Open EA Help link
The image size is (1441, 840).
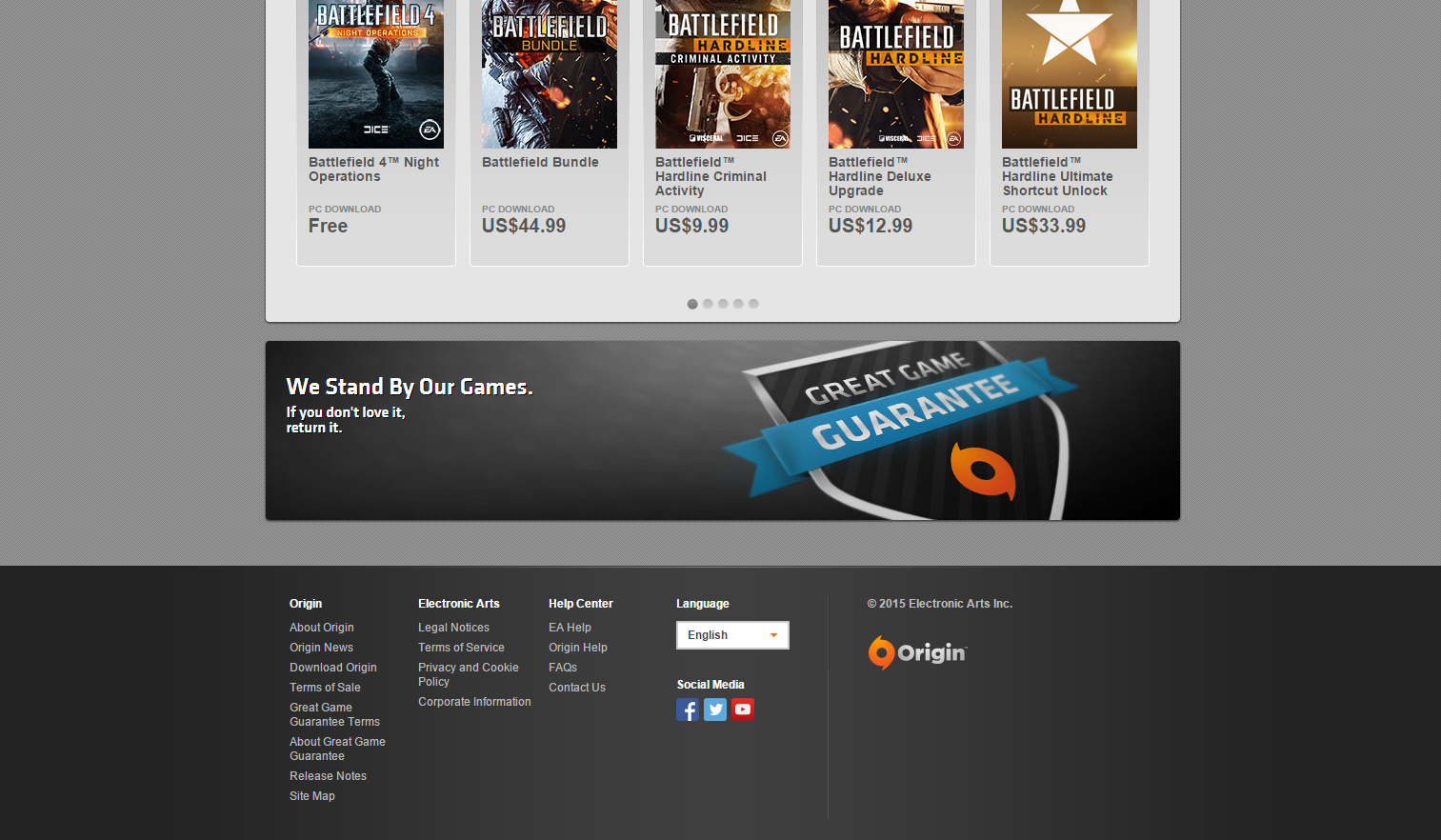click(570, 628)
